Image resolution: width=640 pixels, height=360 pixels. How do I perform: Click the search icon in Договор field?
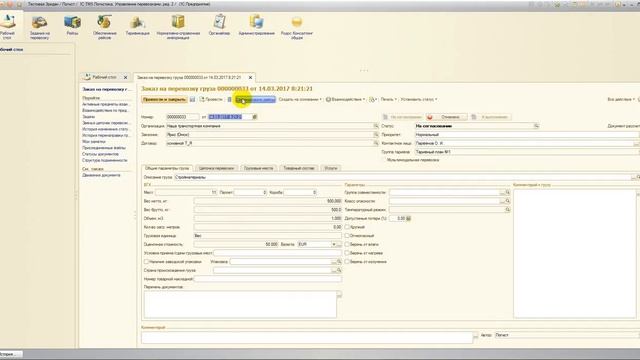376,143
